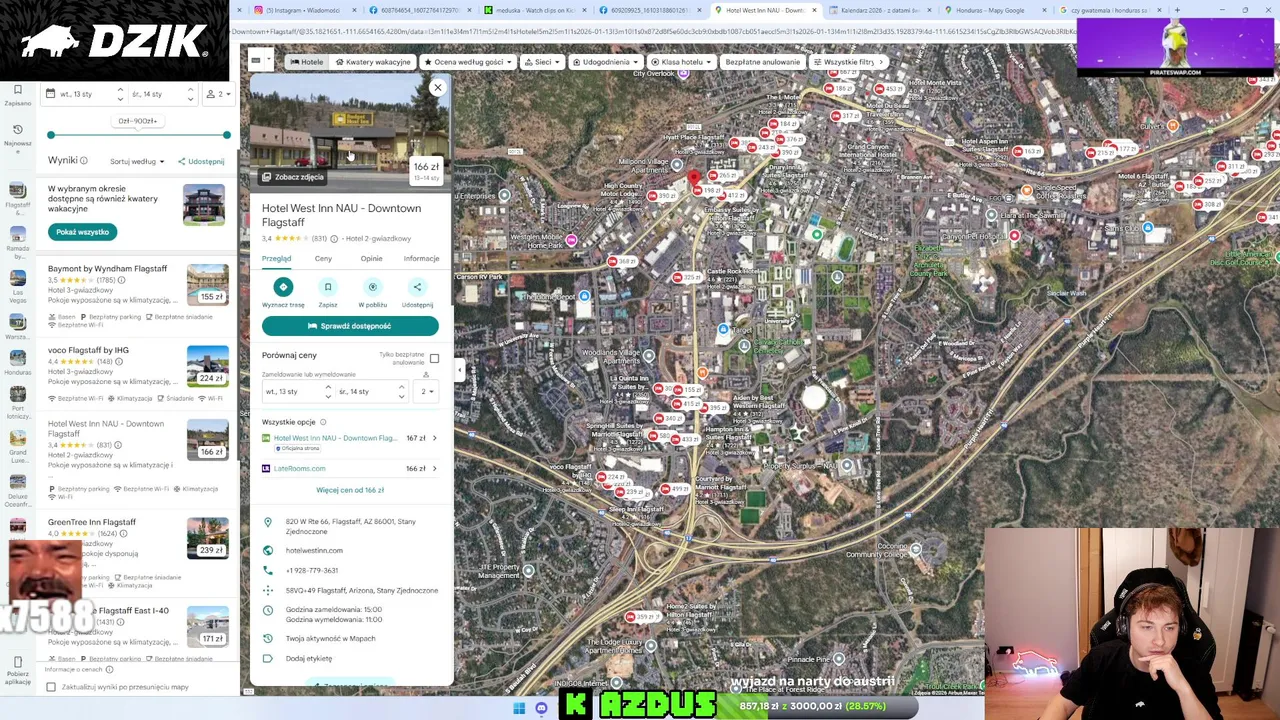The image size is (1280, 720).
Task: Switch to Honduras – Mapy Google browser tab
Action: point(990,10)
